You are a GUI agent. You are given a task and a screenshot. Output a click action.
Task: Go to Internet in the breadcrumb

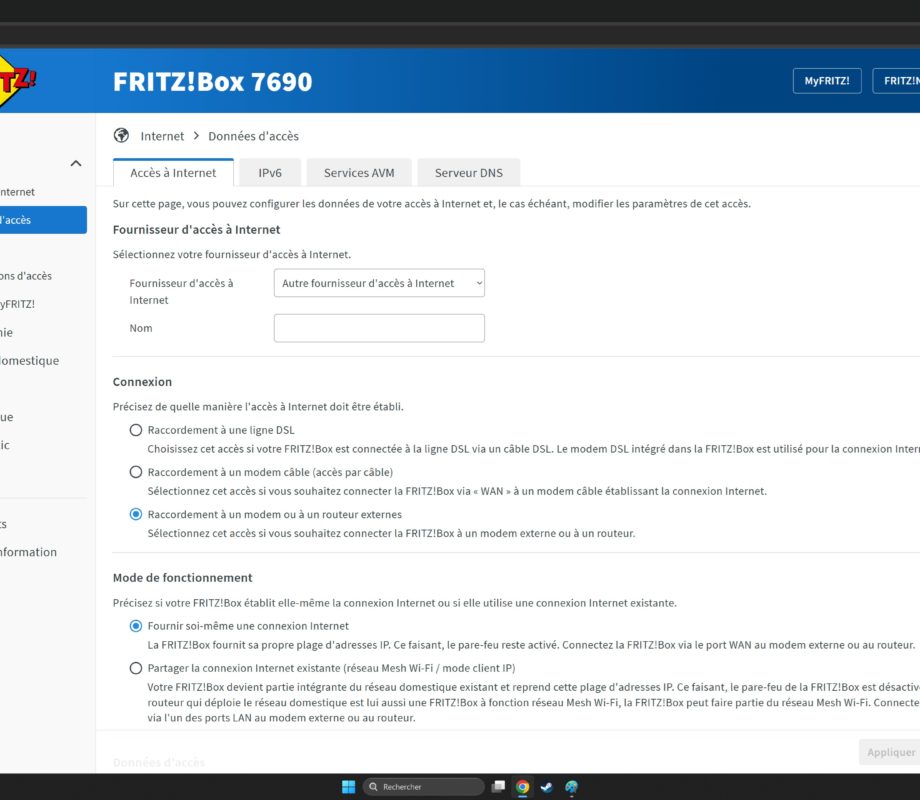[162, 136]
